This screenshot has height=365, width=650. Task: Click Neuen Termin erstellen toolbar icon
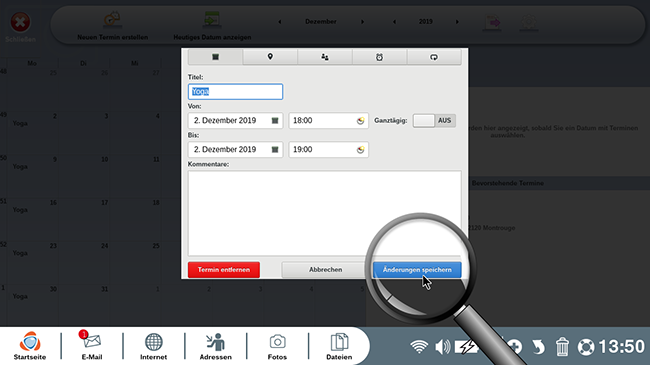tap(112, 20)
